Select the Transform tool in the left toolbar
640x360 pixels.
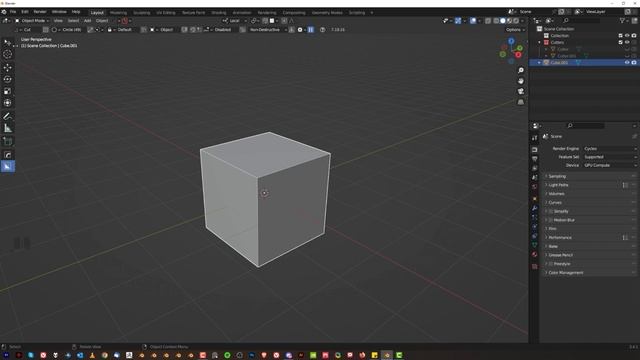(7, 103)
